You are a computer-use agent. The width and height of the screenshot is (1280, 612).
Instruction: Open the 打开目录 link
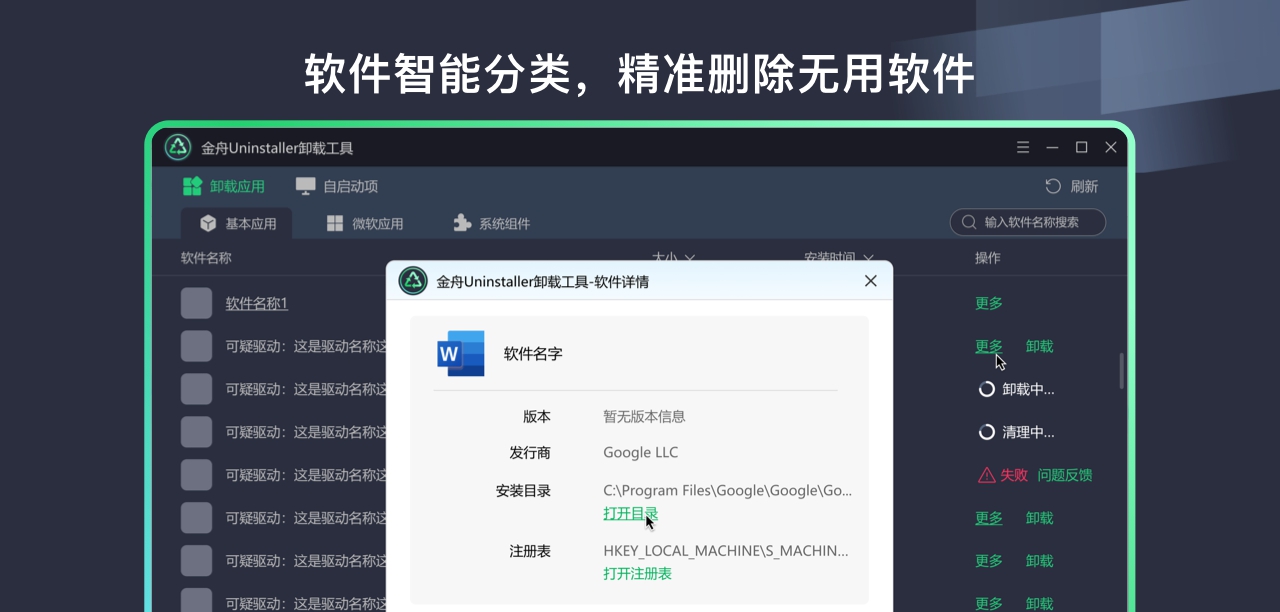click(x=631, y=513)
